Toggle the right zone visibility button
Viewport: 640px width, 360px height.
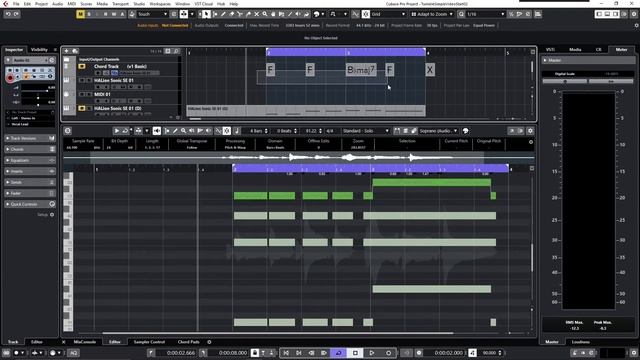tap(616, 14)
